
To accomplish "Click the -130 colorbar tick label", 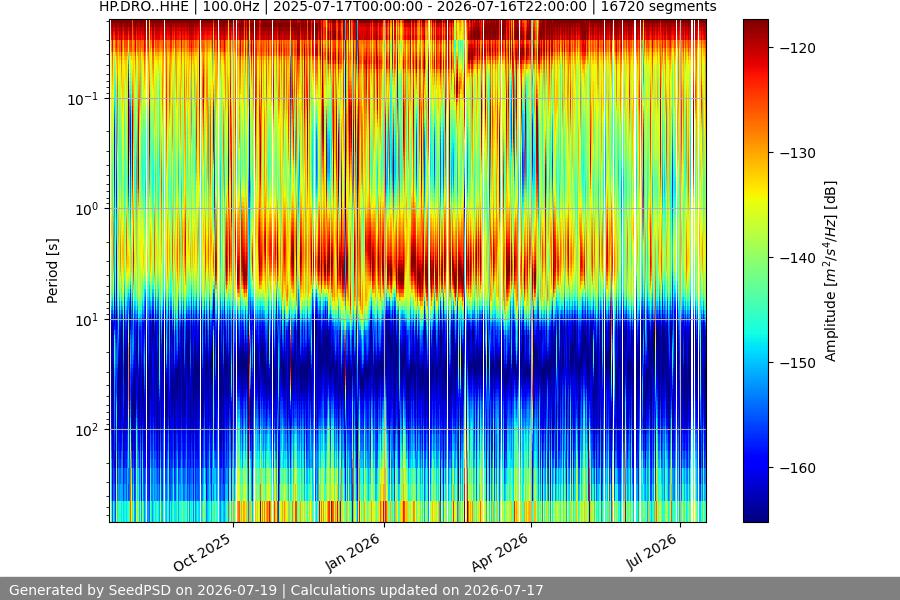I will coord(798,153).
